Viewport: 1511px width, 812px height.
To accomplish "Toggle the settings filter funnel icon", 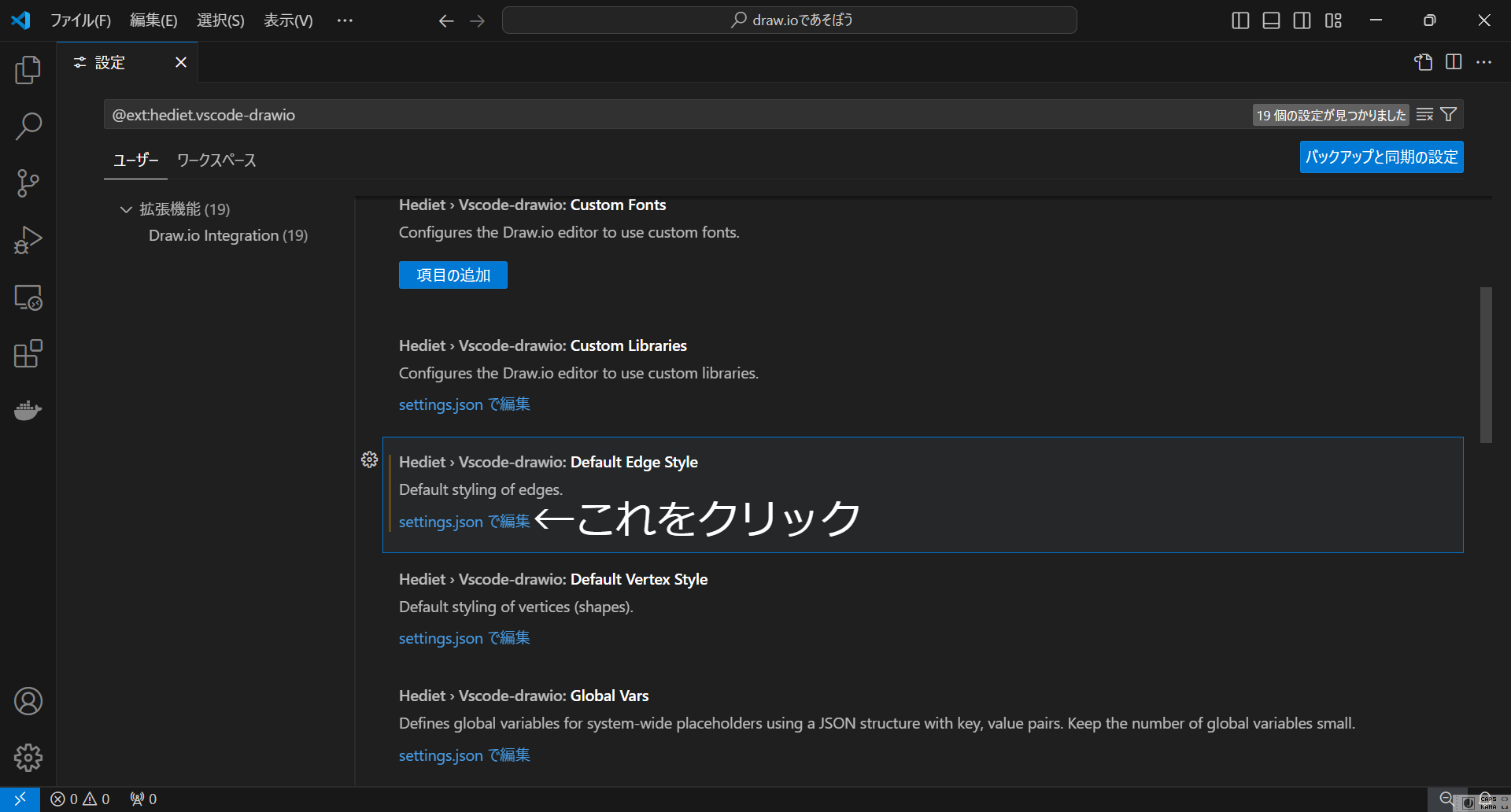I will coord(1449,114).
